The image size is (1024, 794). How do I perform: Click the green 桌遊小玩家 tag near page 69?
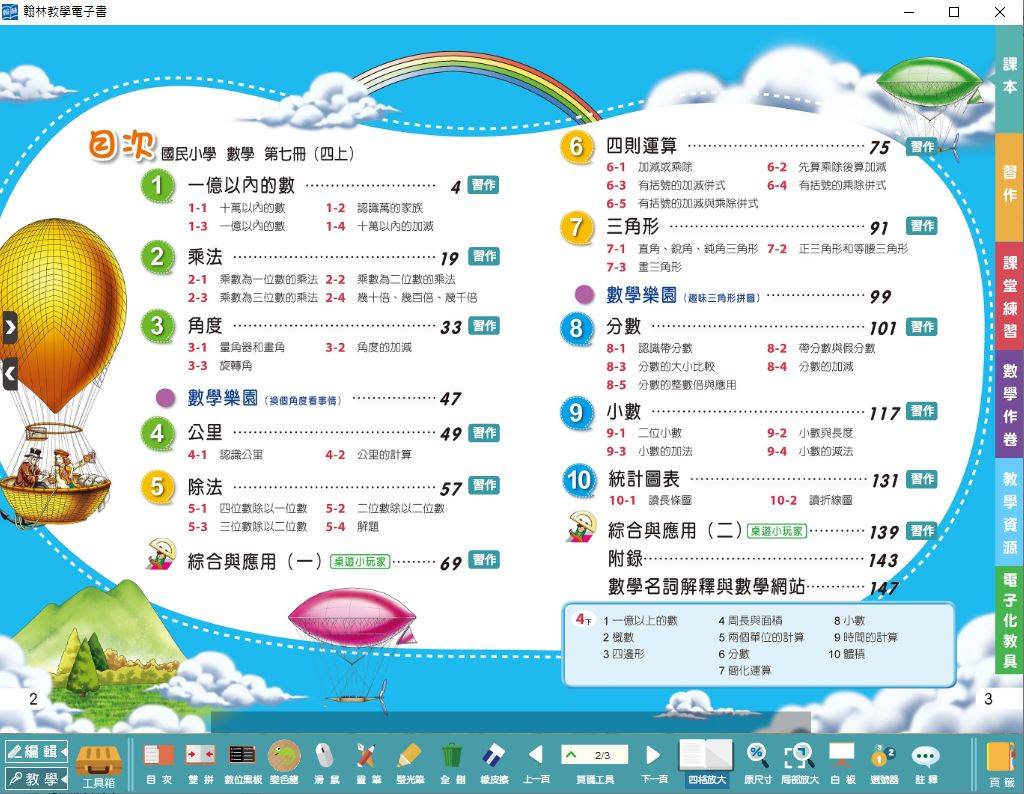(x=360, y=562)
